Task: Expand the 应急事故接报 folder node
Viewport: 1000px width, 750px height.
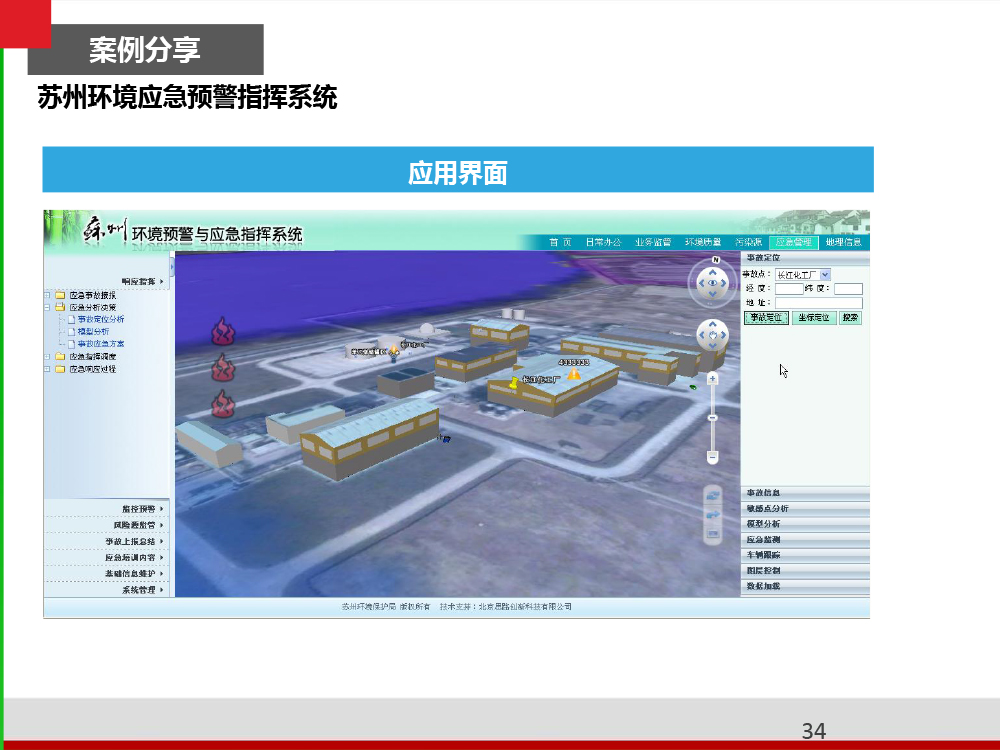Action: coord(47,295)
